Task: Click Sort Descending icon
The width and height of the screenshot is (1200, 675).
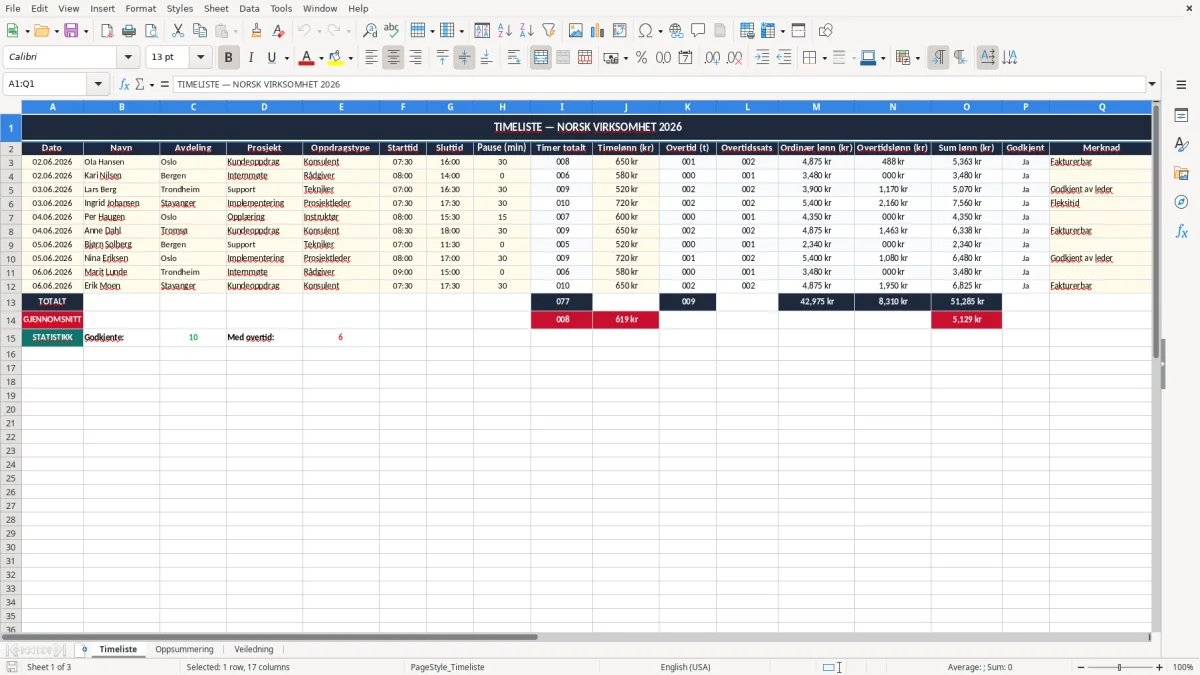Action: tap(527, 31)
